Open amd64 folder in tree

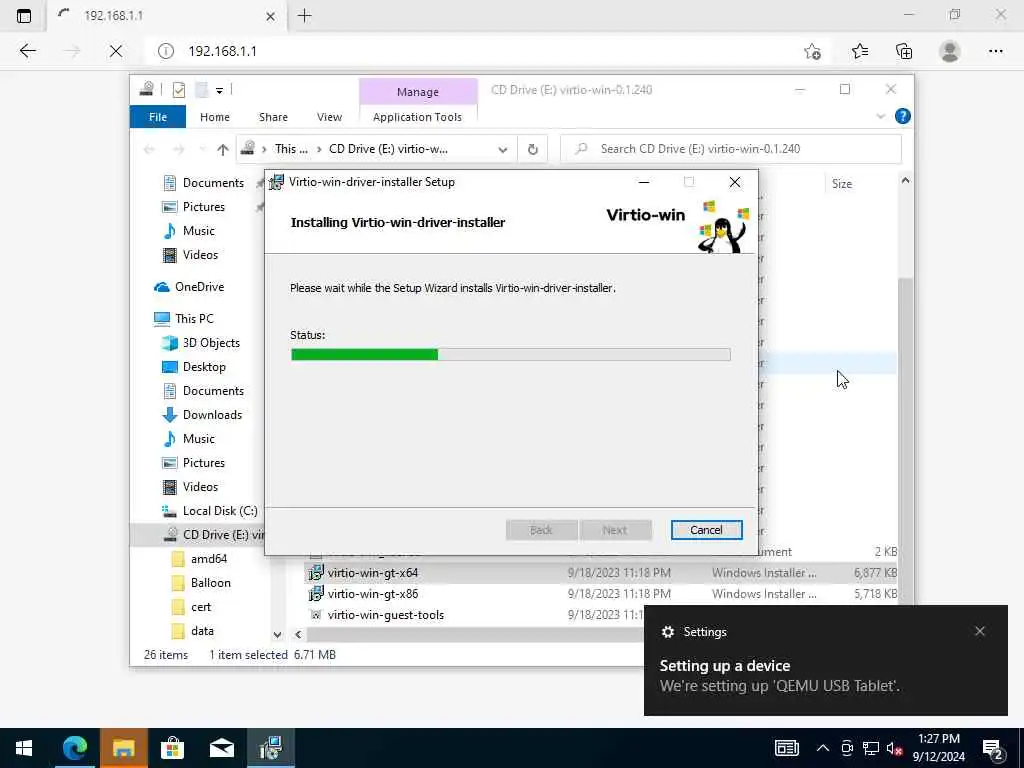pos(208,559)
